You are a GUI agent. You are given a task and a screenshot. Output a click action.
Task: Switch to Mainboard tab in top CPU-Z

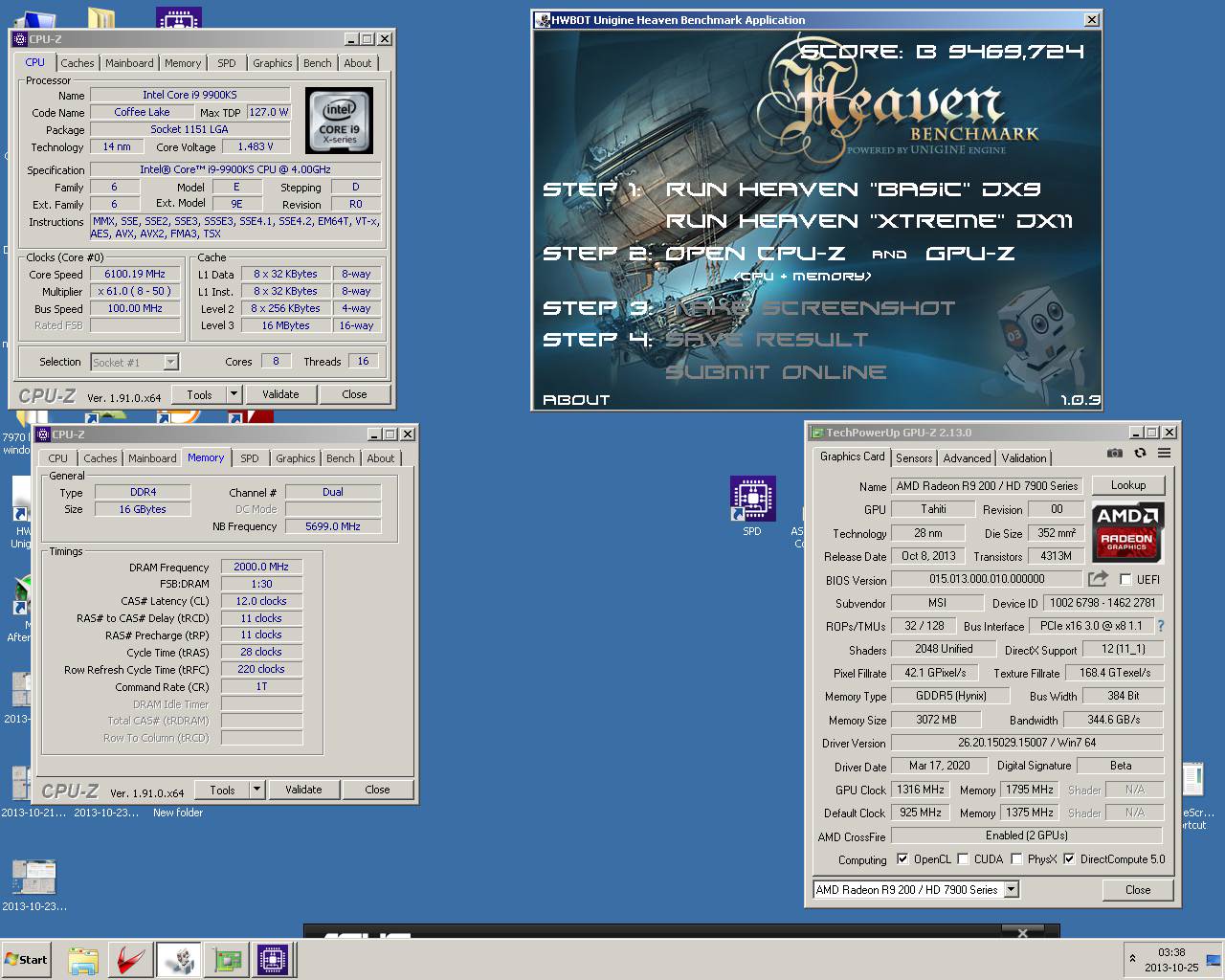(x=129, y=63)
